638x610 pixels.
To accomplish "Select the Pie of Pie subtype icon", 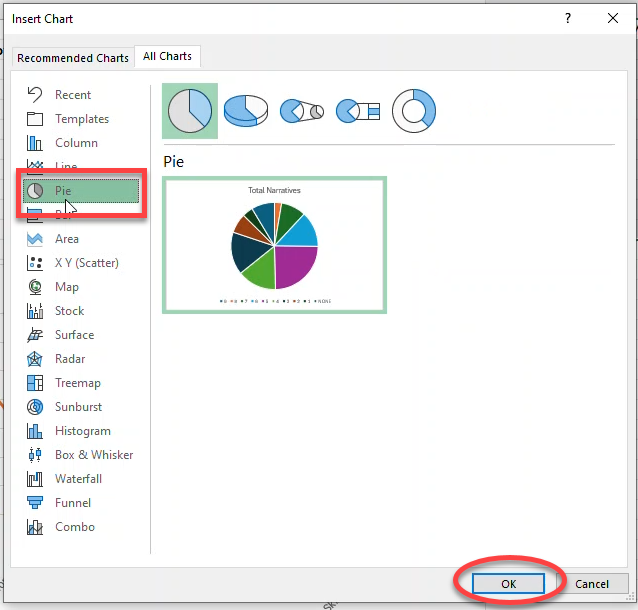I will click(x=302, y=111).
